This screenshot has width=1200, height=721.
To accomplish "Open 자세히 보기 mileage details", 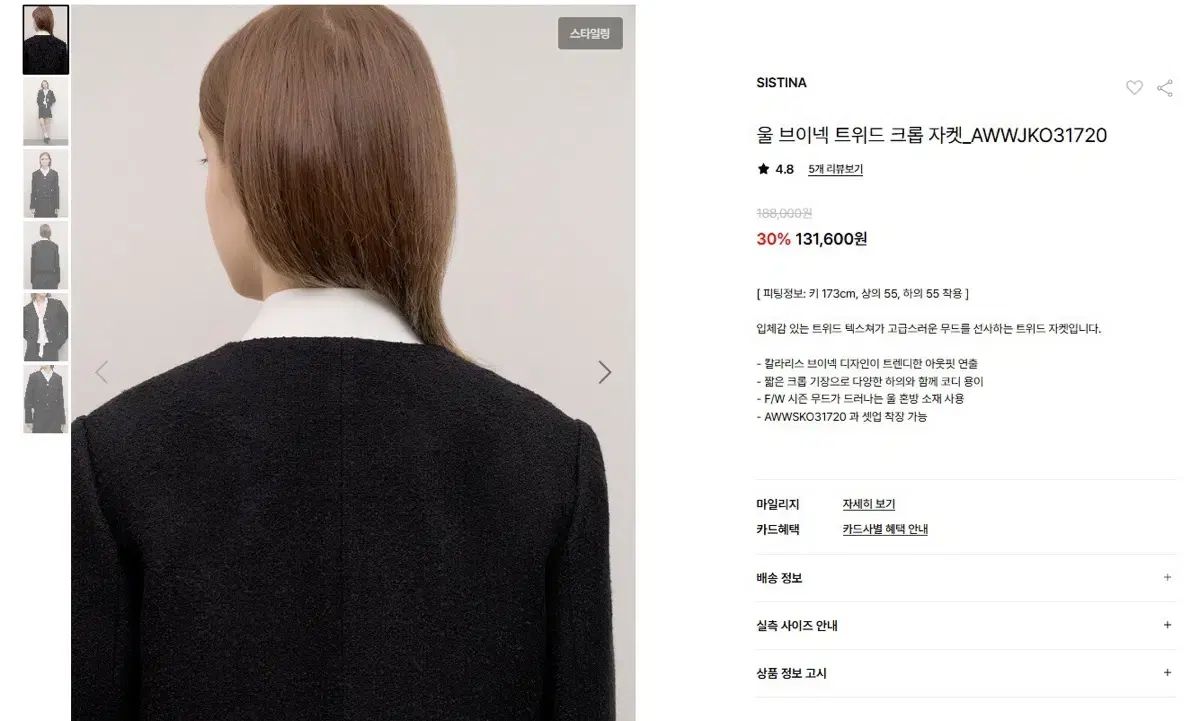I will point(868,505).
